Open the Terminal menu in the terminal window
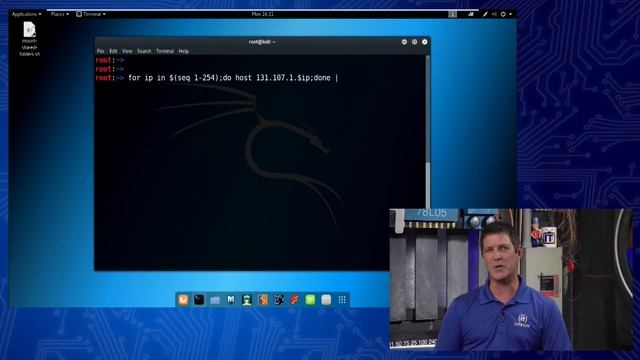Viewport: 640px width, 360px height. pos(165,51)
